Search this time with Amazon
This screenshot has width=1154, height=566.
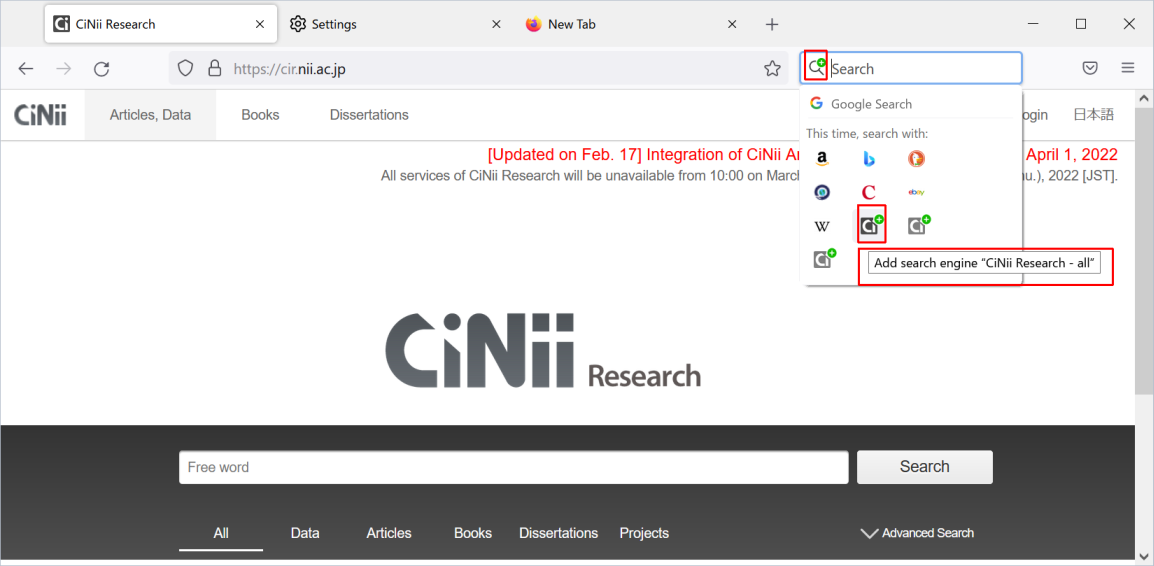[x=822, y=159]
